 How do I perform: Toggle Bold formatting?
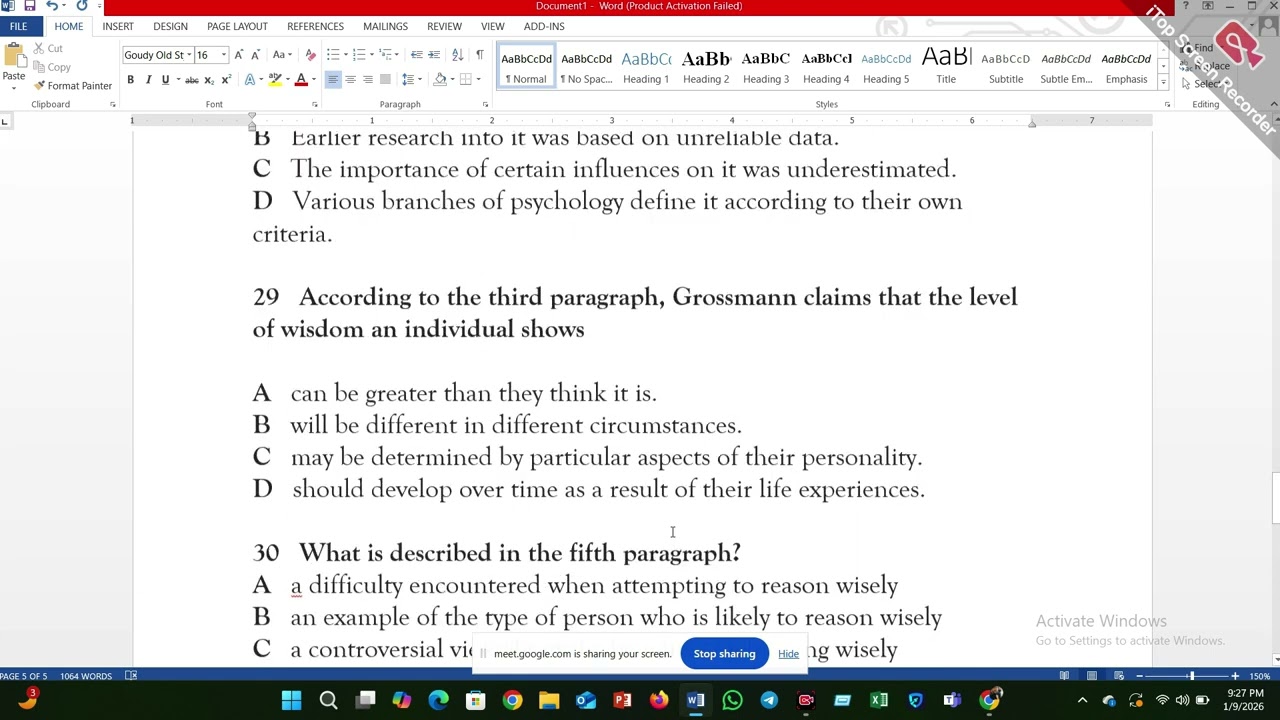click(x=130, y=80)
